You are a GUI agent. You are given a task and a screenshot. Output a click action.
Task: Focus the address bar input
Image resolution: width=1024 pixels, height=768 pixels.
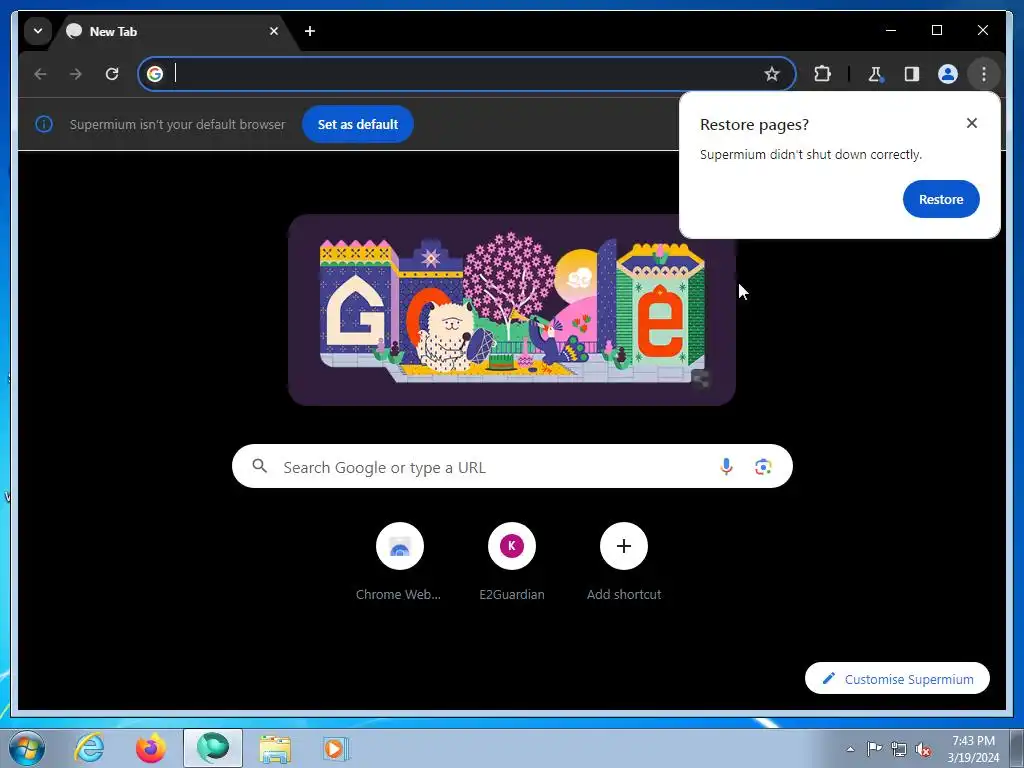click(x=467, y=74)
